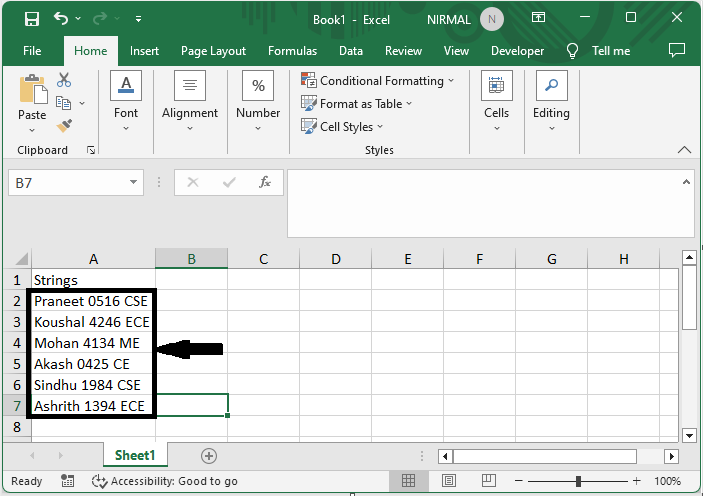
Task: Switch to Page Break Preview icon
Action: 489,481
